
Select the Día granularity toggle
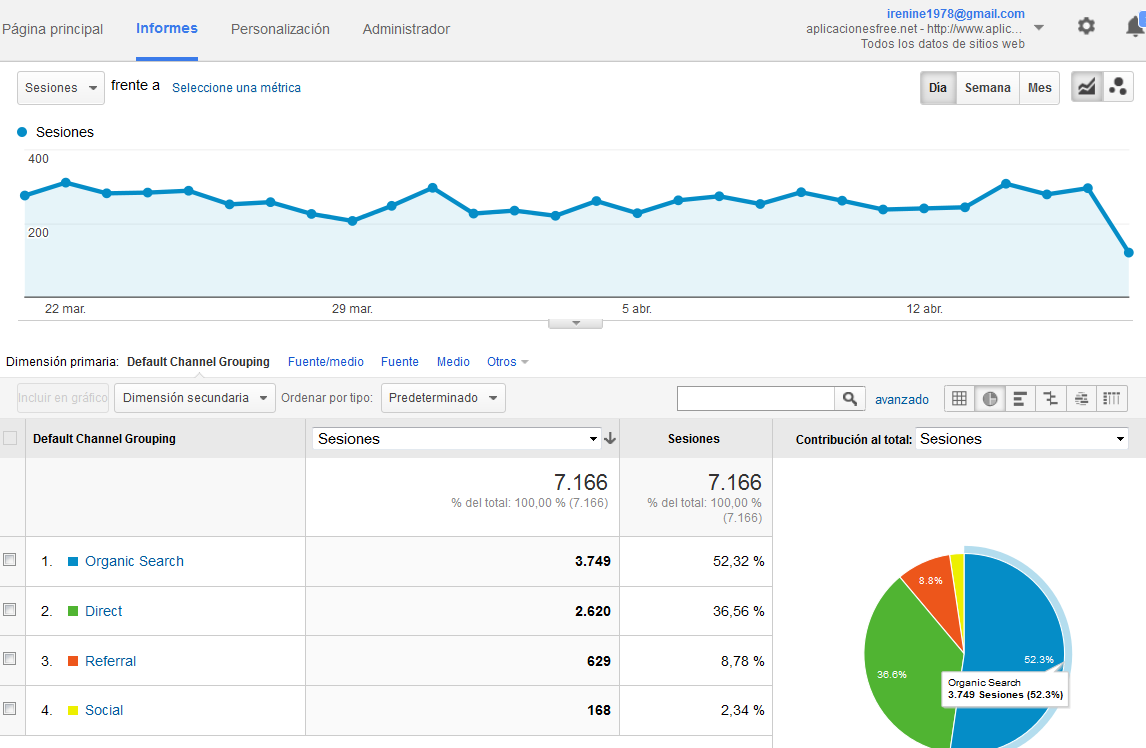(938, 88)
